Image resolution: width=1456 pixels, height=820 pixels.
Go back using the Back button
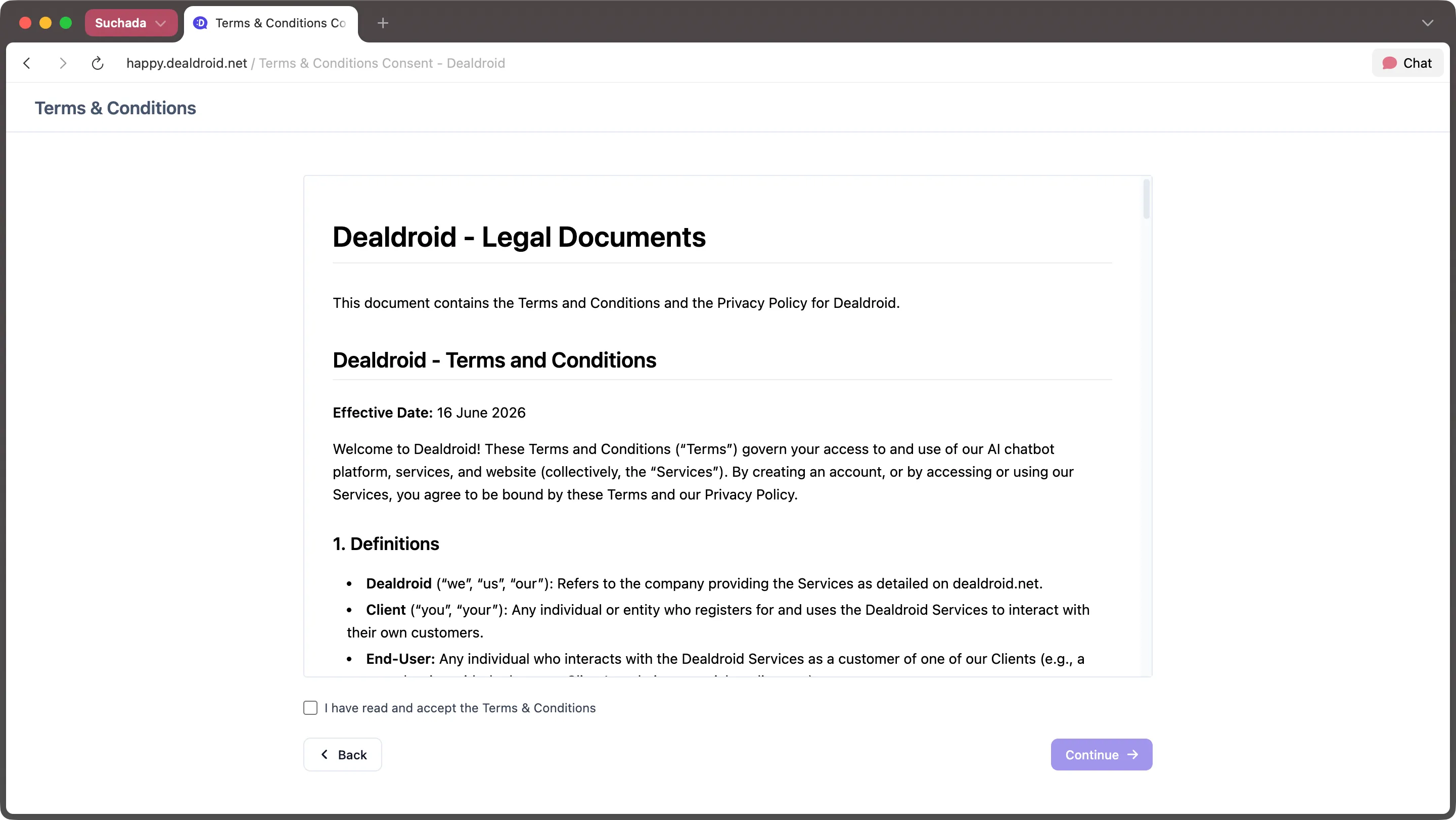tap(342, 754)
